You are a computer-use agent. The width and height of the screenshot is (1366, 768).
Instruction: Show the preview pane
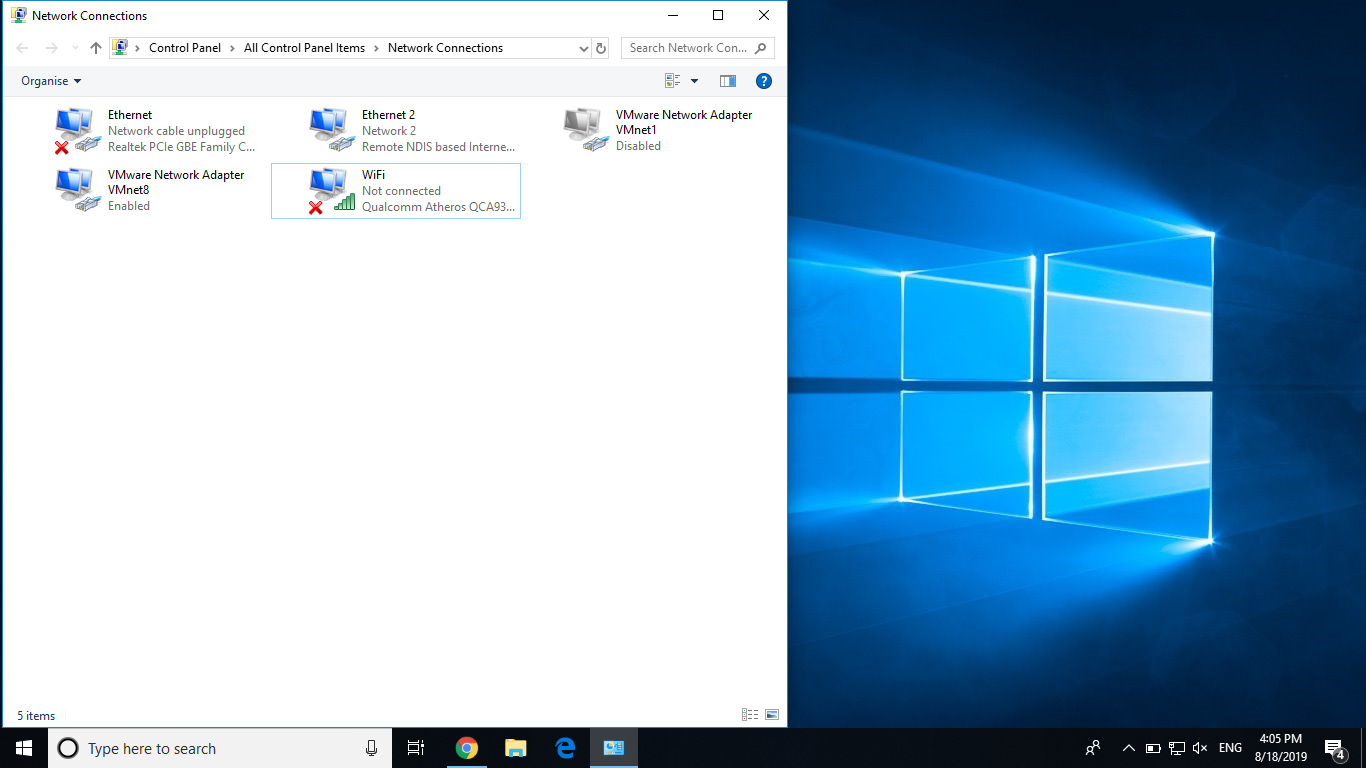coord(728,81)
